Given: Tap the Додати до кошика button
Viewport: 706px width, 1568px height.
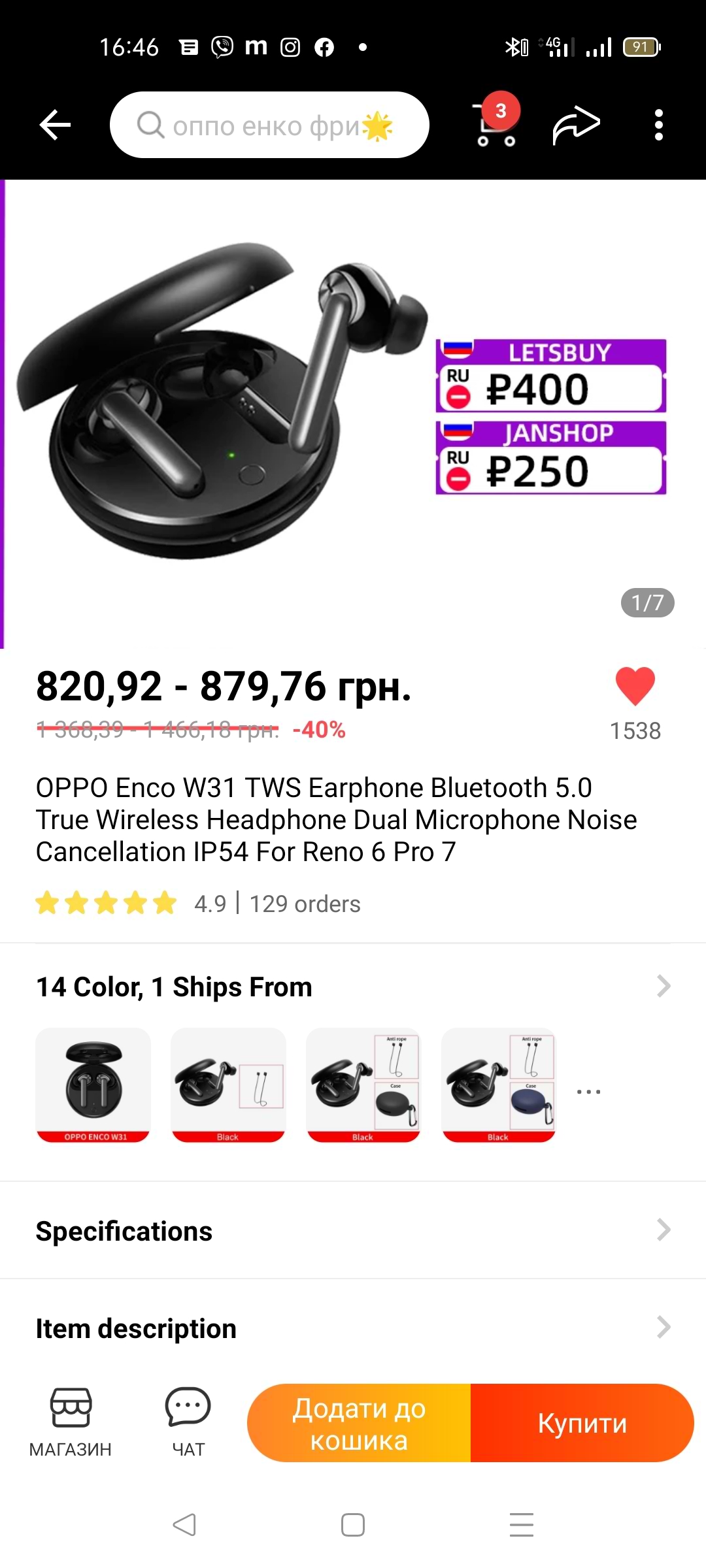Looking at the screenshot, I should 359,1423.
